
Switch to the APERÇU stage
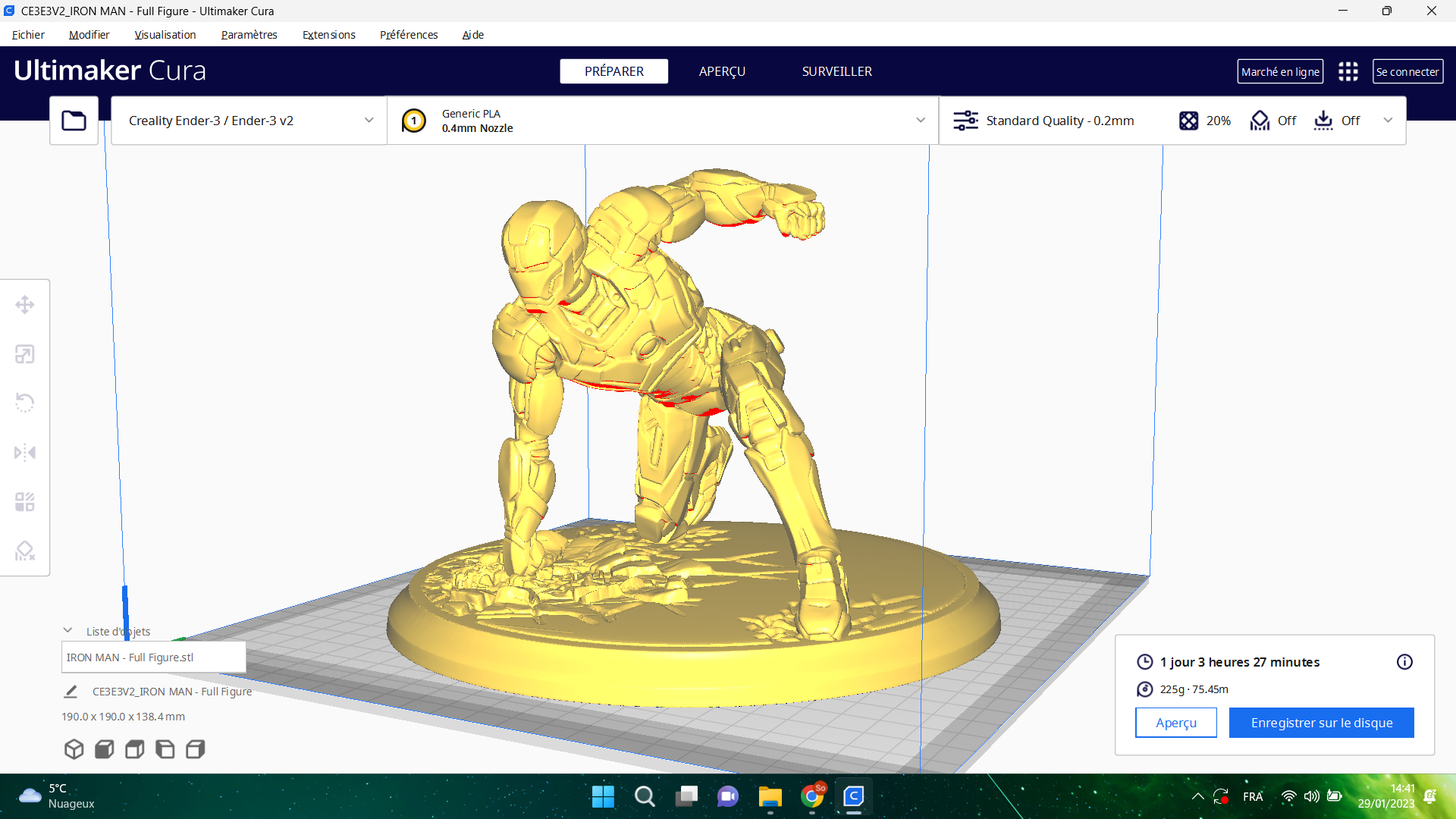[722, 71]
